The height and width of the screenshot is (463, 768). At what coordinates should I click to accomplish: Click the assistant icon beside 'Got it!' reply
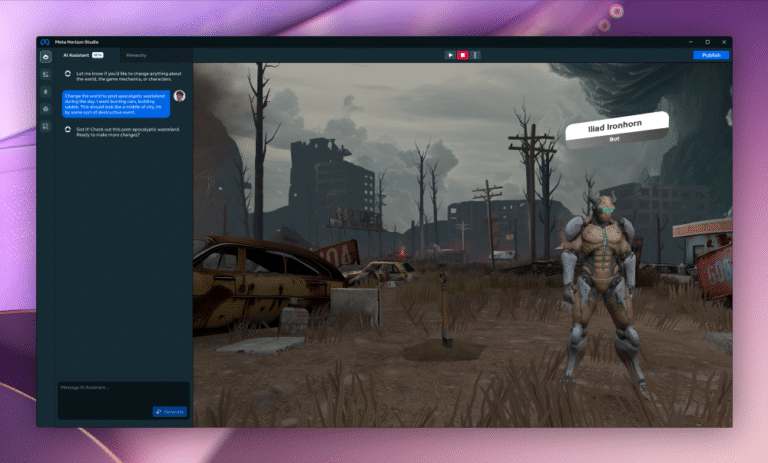[x=68, y=130]
